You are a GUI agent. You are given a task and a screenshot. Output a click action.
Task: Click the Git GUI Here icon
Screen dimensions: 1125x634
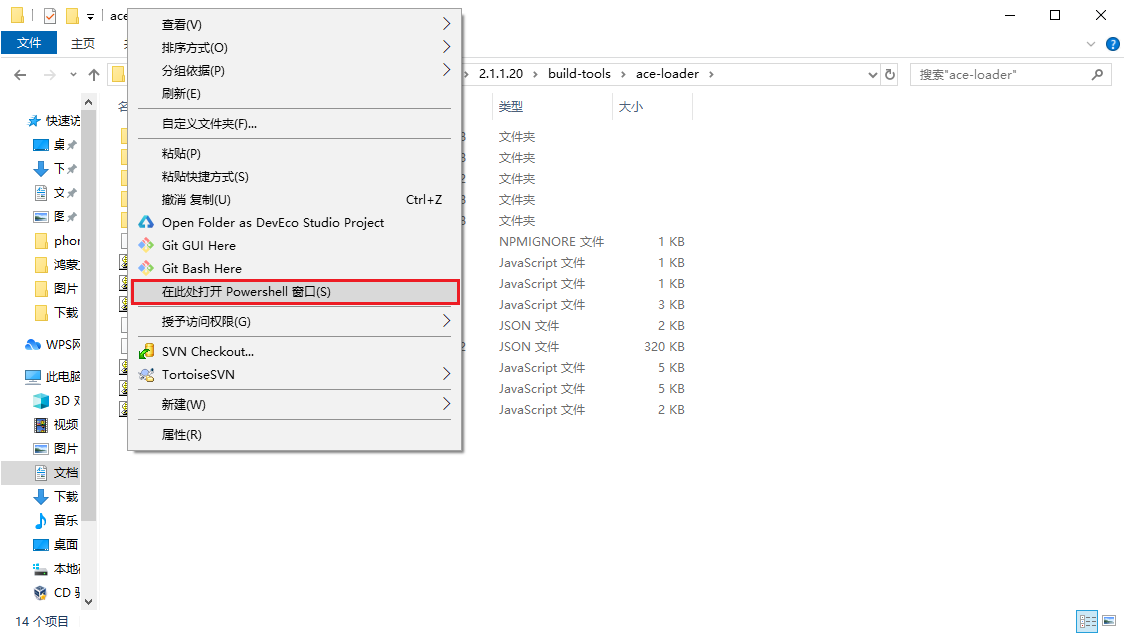coord(146,246)
